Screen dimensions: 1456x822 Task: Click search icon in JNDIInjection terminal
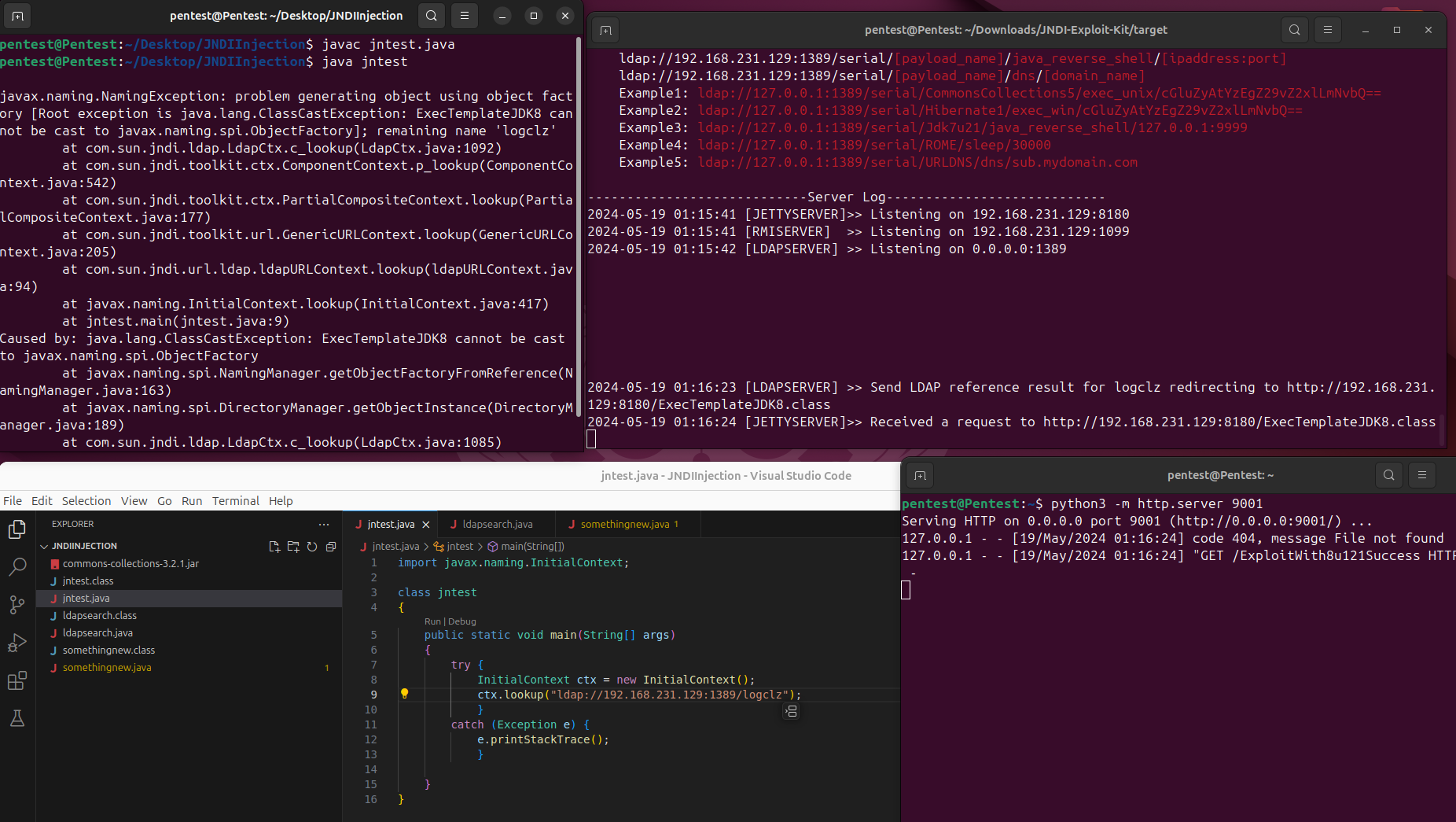click(432, 16)
